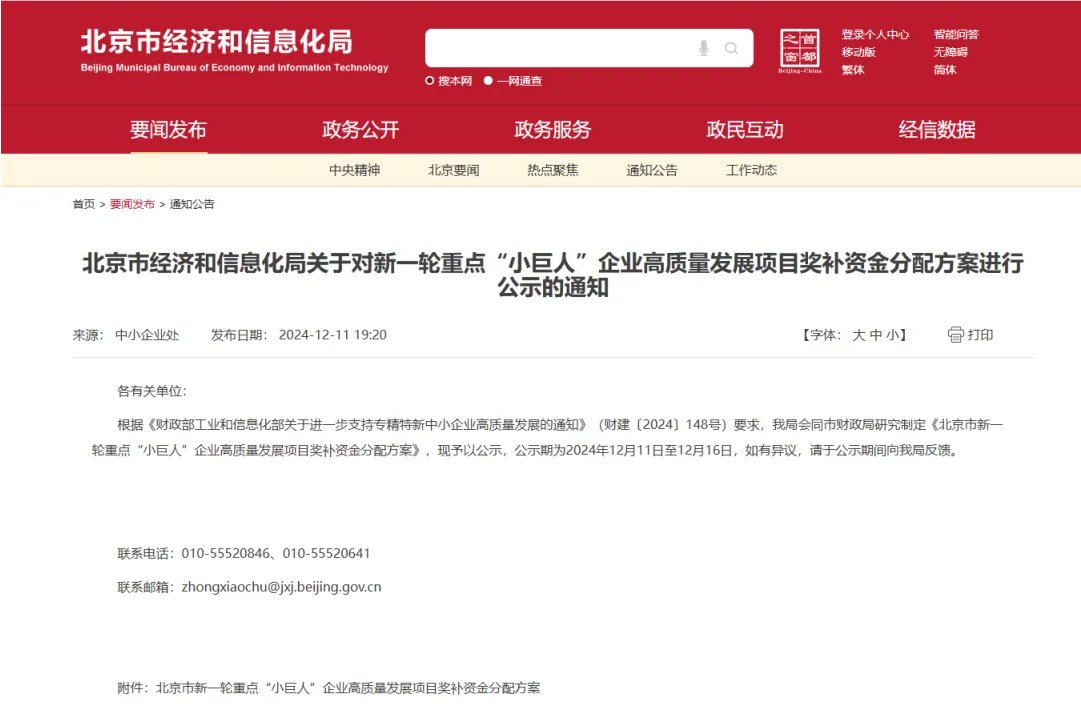Open the 首都之窗 Beijing-China logo
The width and height of the screenshot is (1081, 715).
(x=799, y=51)
